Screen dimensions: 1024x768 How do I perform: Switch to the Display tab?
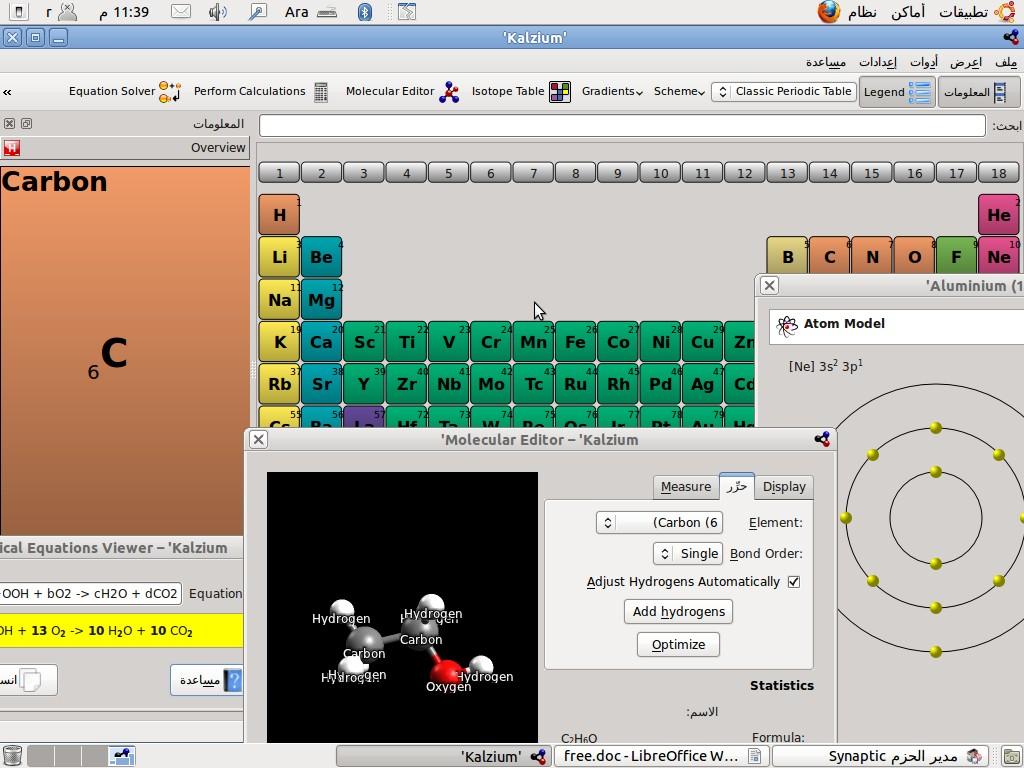click(x=784, y=487)
